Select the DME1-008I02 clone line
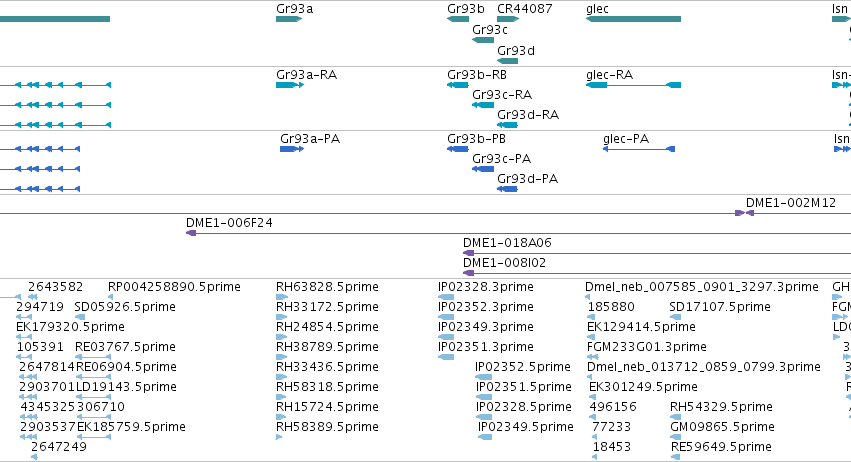 [657, 273]
